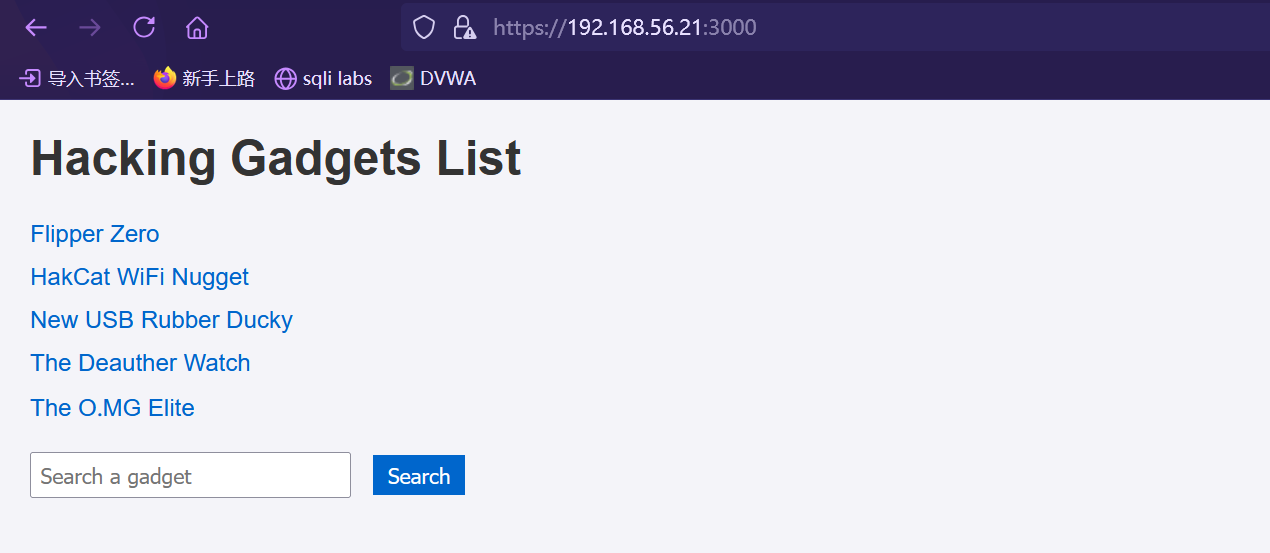Go back to the previous page

pos(36,27)
